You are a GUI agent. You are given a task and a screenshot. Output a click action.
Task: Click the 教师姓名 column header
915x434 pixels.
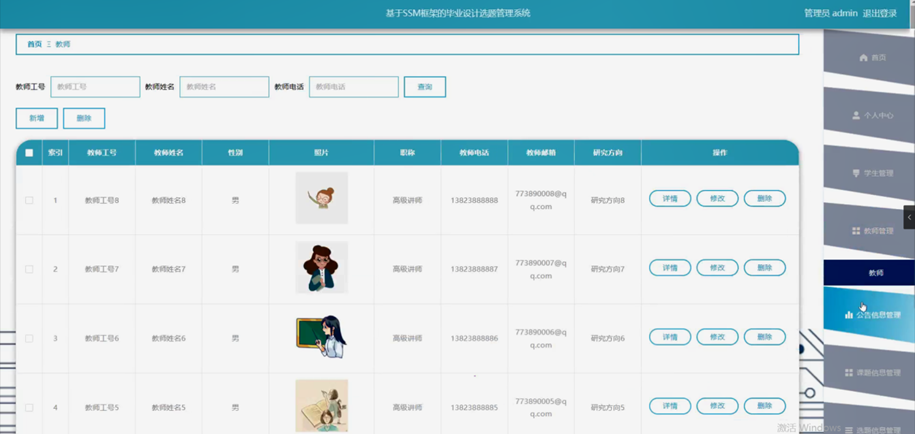169,153
